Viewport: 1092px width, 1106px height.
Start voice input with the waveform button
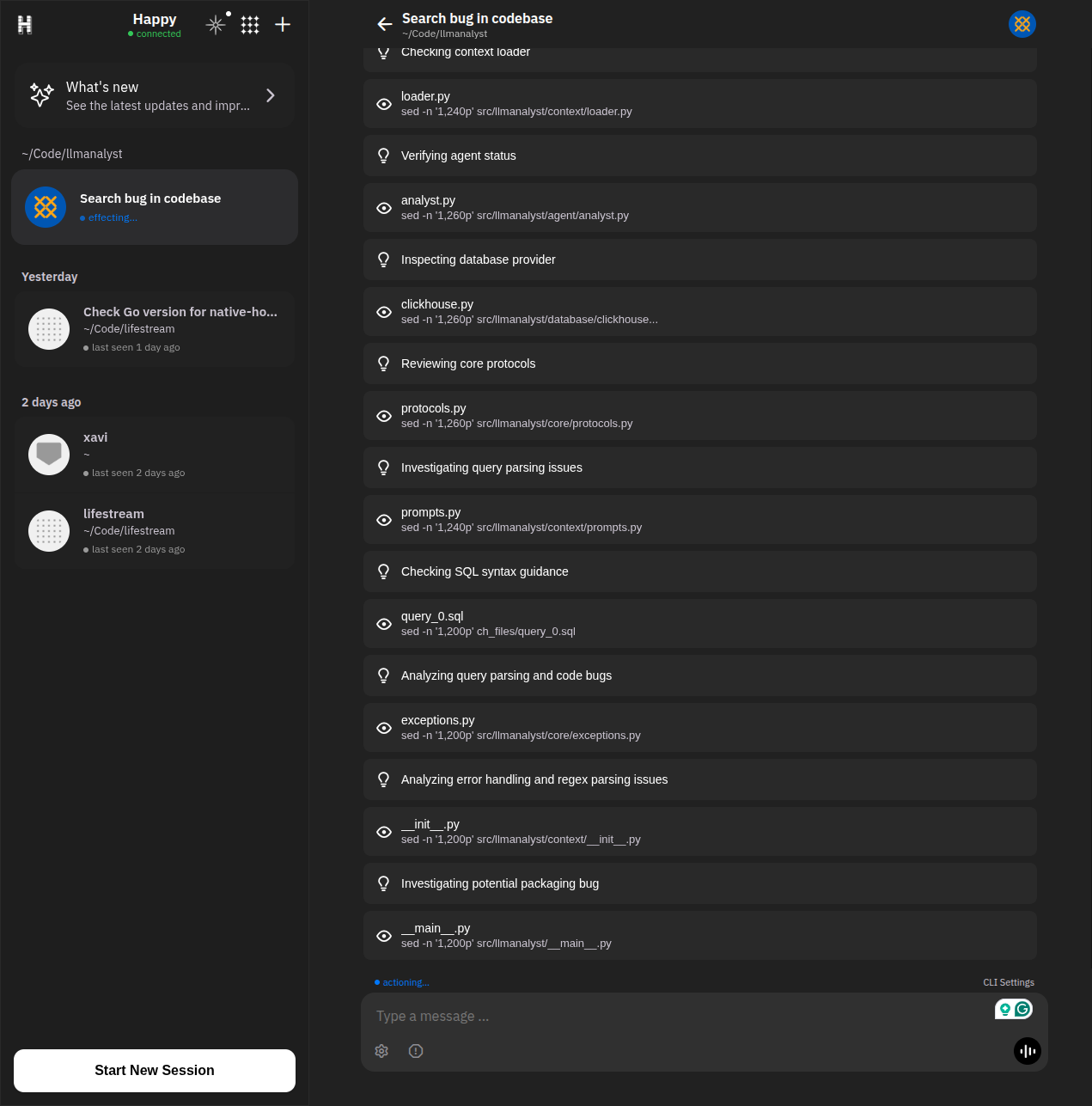coord(1027,1051)
